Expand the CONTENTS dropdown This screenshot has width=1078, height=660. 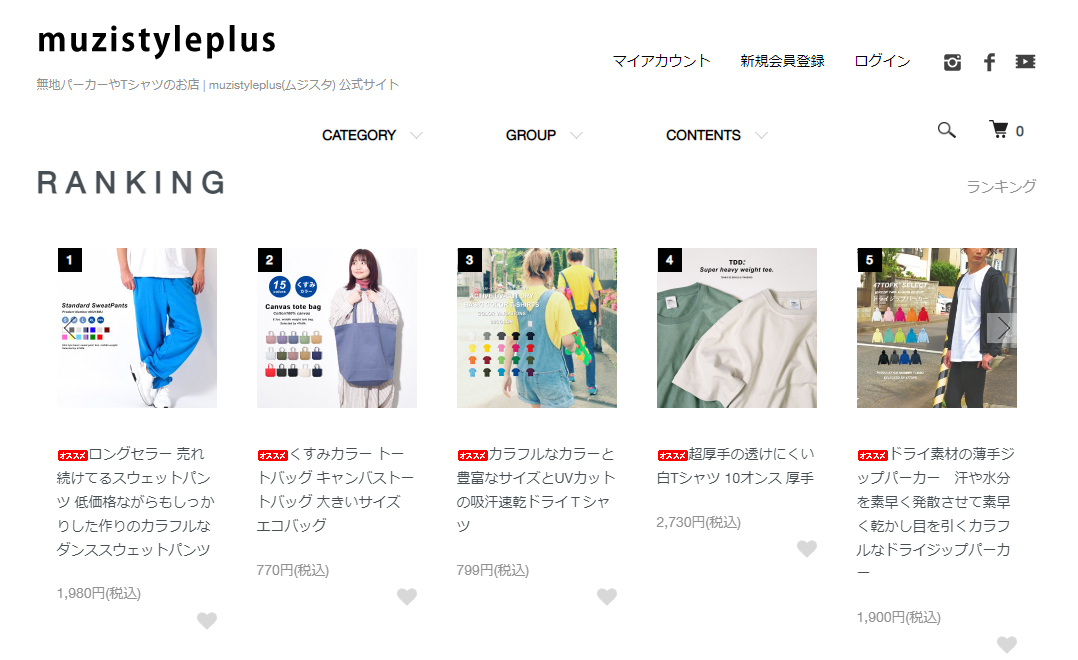(716, 135)
